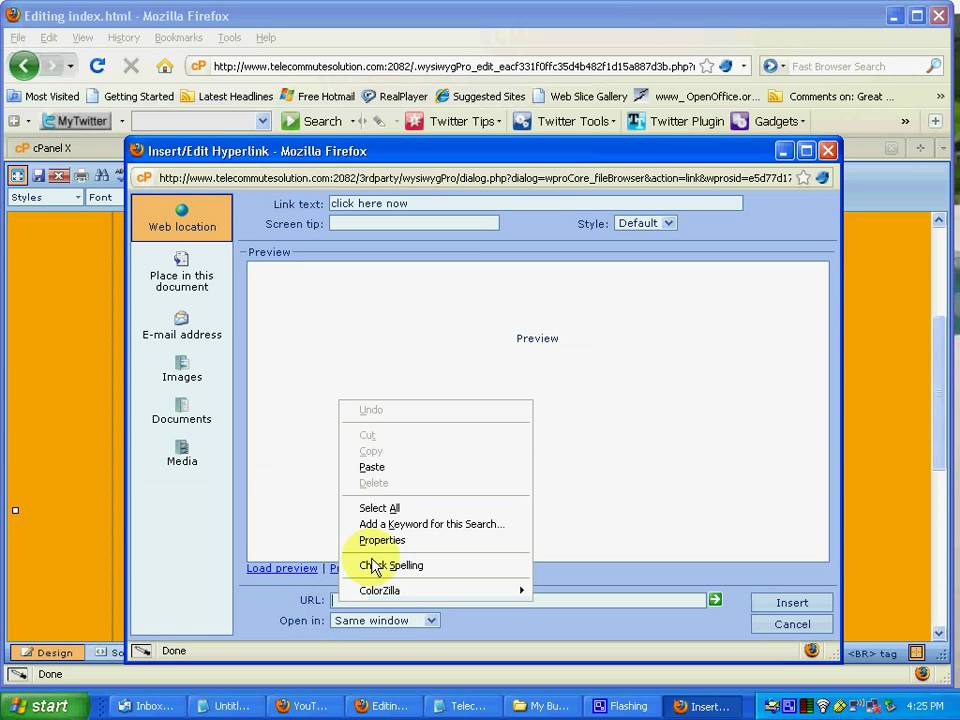Switch to cPanel X tab
Viewport: 960px width, 720px height.
pos(64,148)
